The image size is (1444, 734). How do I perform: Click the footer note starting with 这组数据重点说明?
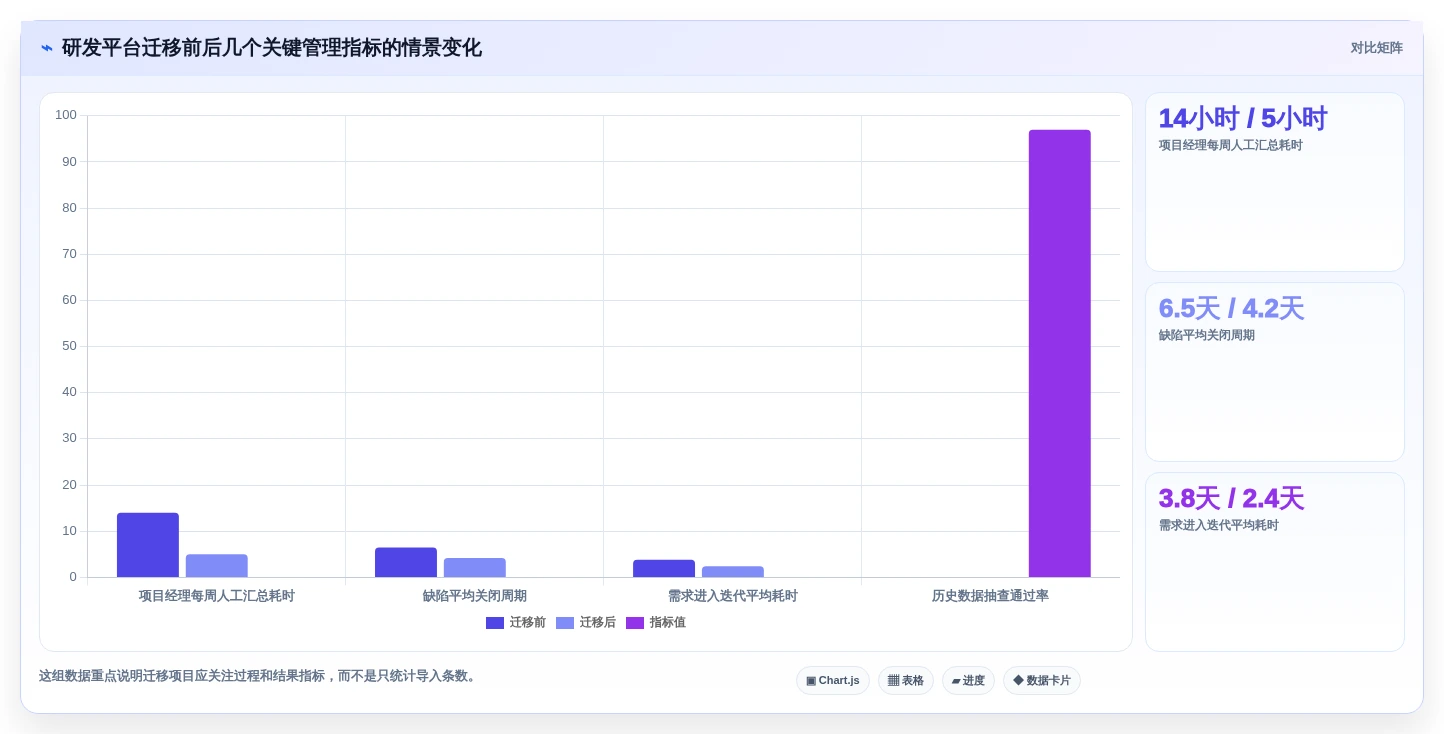[260, 676]
